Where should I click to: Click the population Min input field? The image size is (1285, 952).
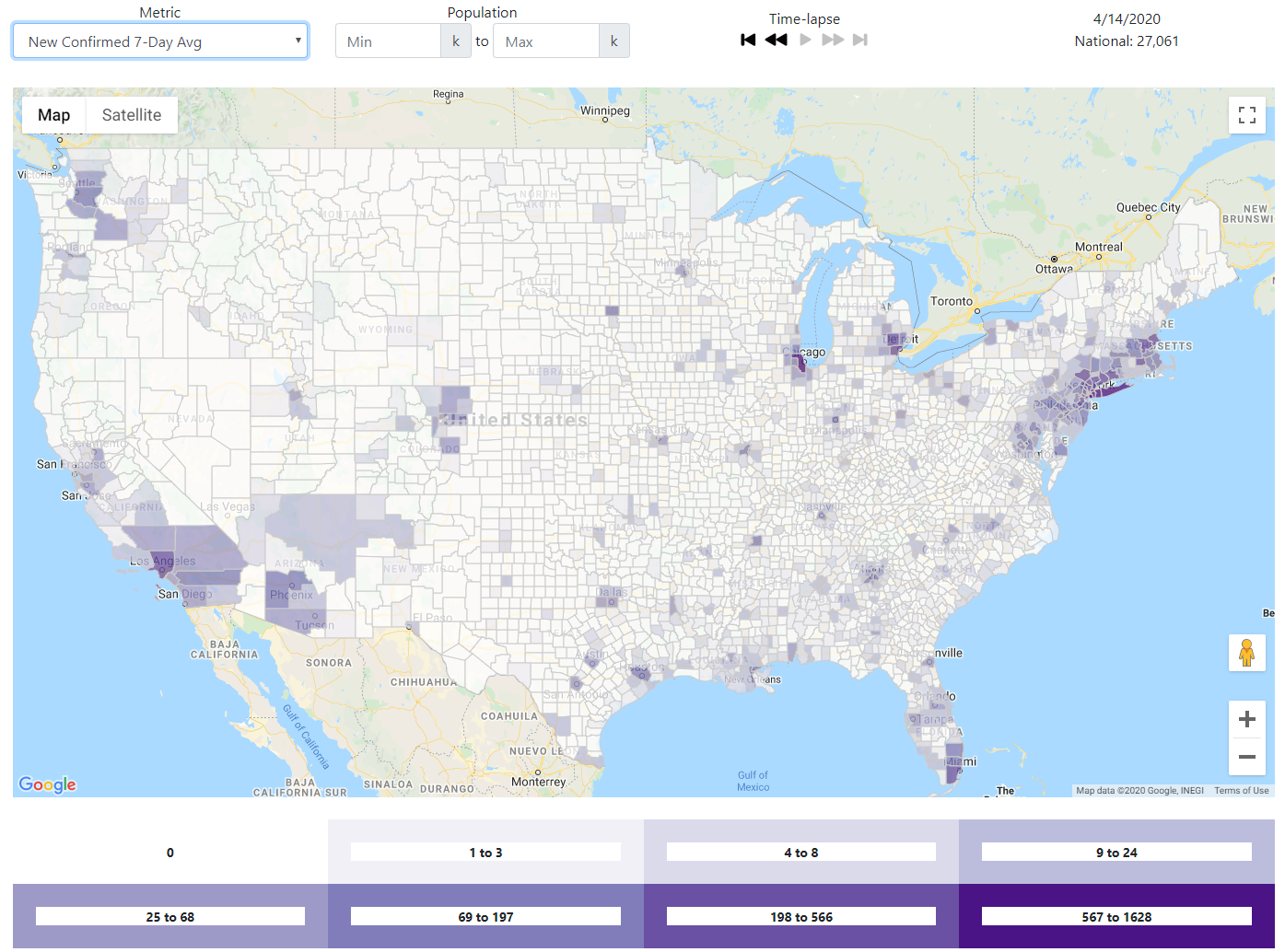388,41
